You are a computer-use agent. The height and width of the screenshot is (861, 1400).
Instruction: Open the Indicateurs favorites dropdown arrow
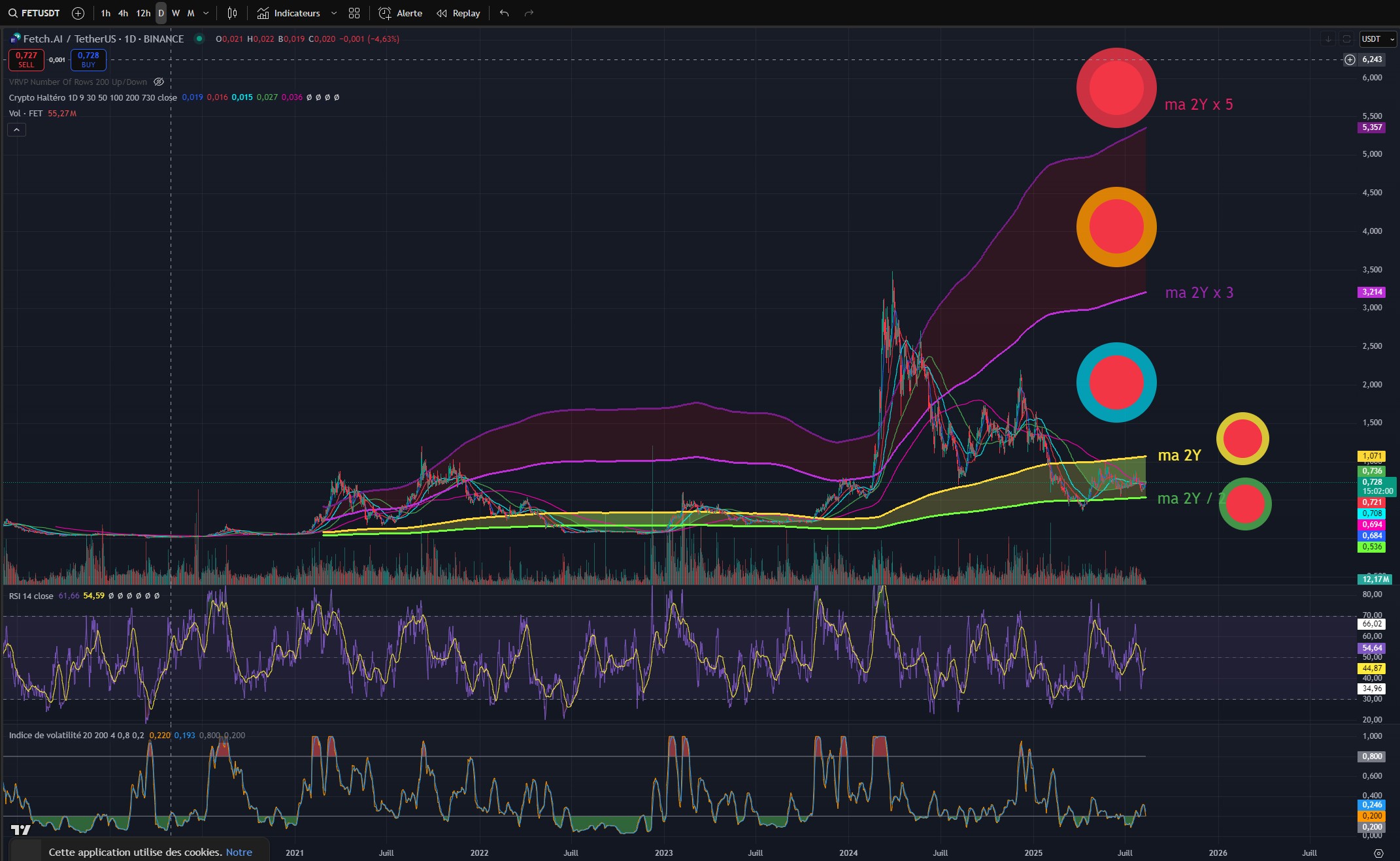click(334, 13)
